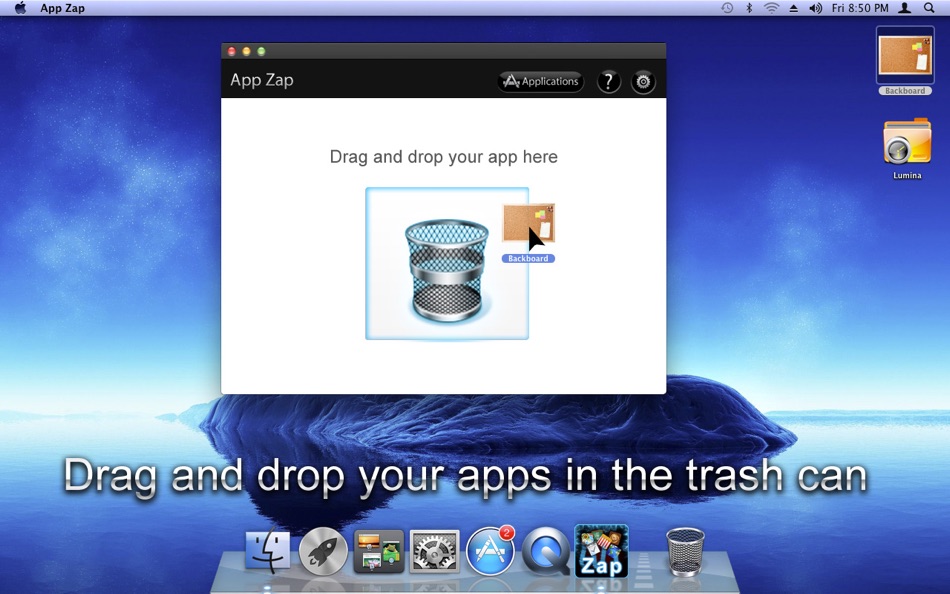
Task: Click the App Zap icon in the Dock
Action: (601, 551)
